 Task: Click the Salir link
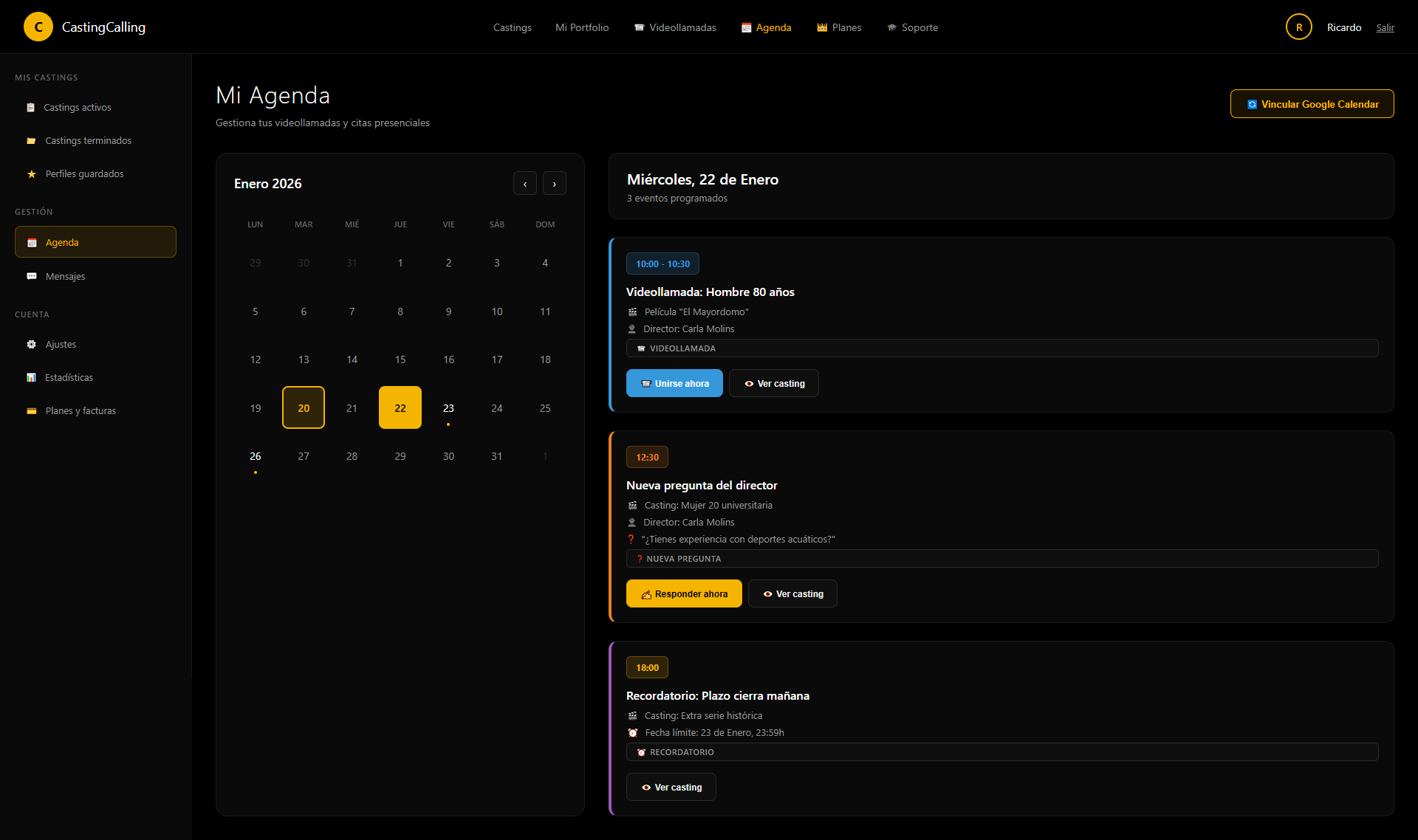1385,27
